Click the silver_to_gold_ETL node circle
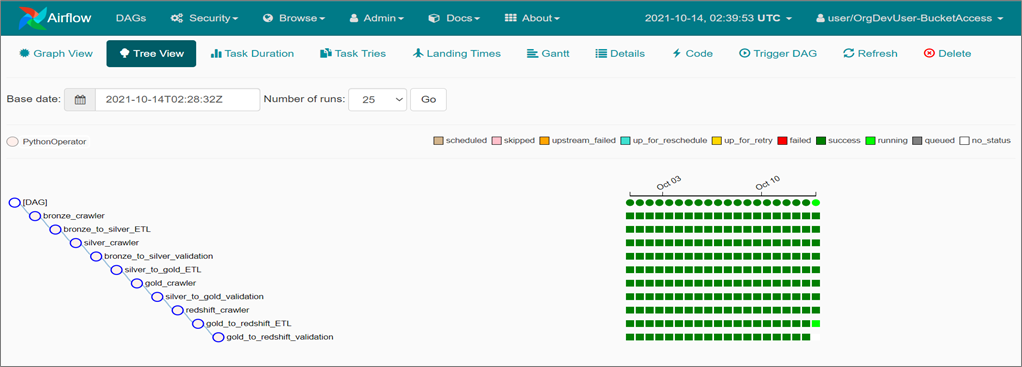Viewport: 1022px width, 367px height. [x=116, y=270]
